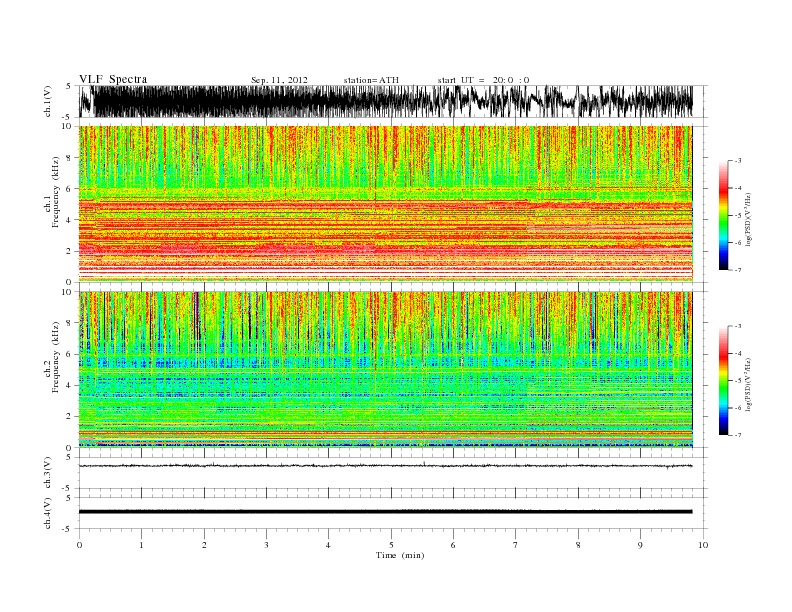The image size is (792, 612).
Task: Click the ch.1 waveform trace panel
Action: pos(392,101)
